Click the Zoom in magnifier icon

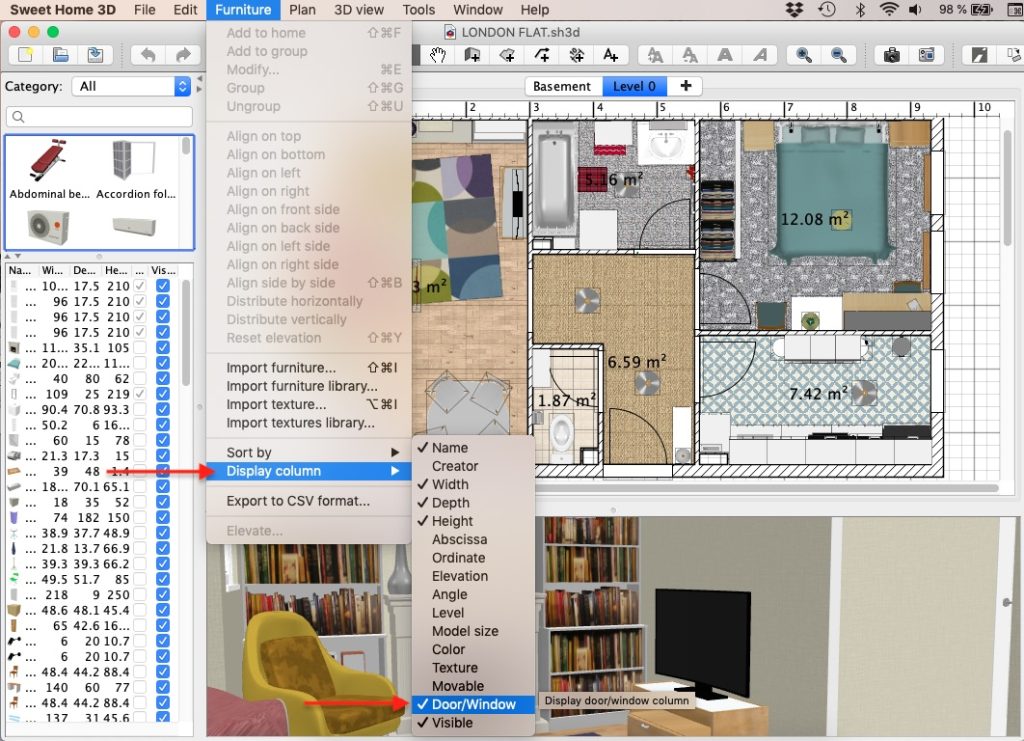(x=803, y=55)
